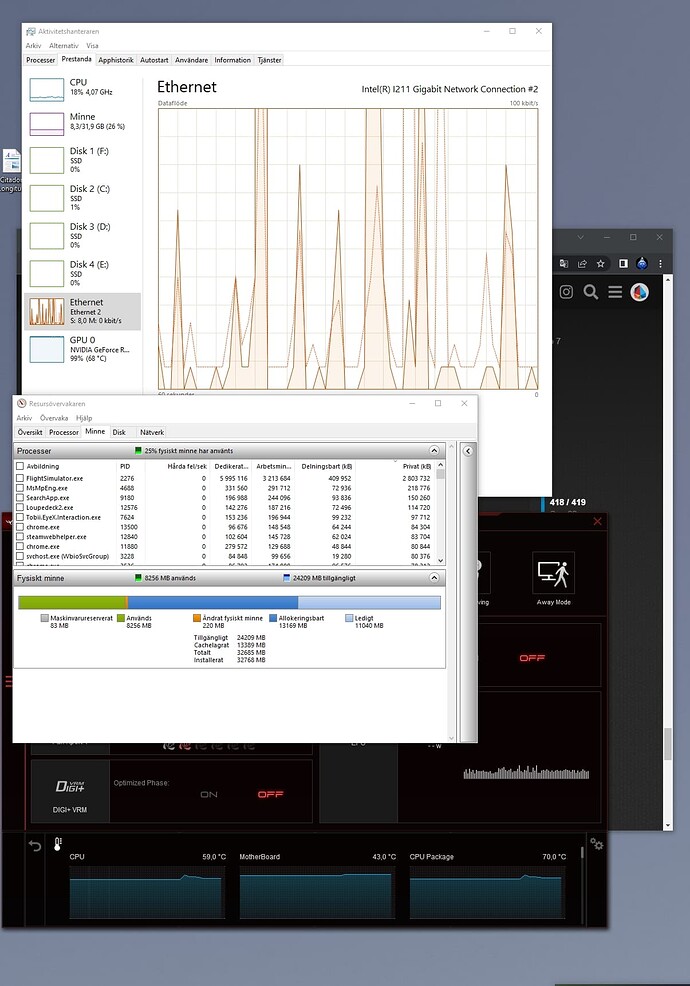690x986 pixels.
Task: Check the svchost.exe (WbioSvcGroup) checkbox
Action: (x=20, y=557)
